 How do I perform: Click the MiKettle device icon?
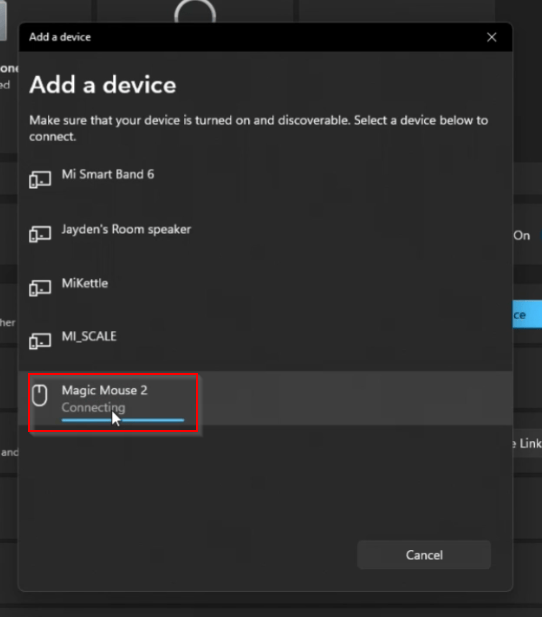40,288
